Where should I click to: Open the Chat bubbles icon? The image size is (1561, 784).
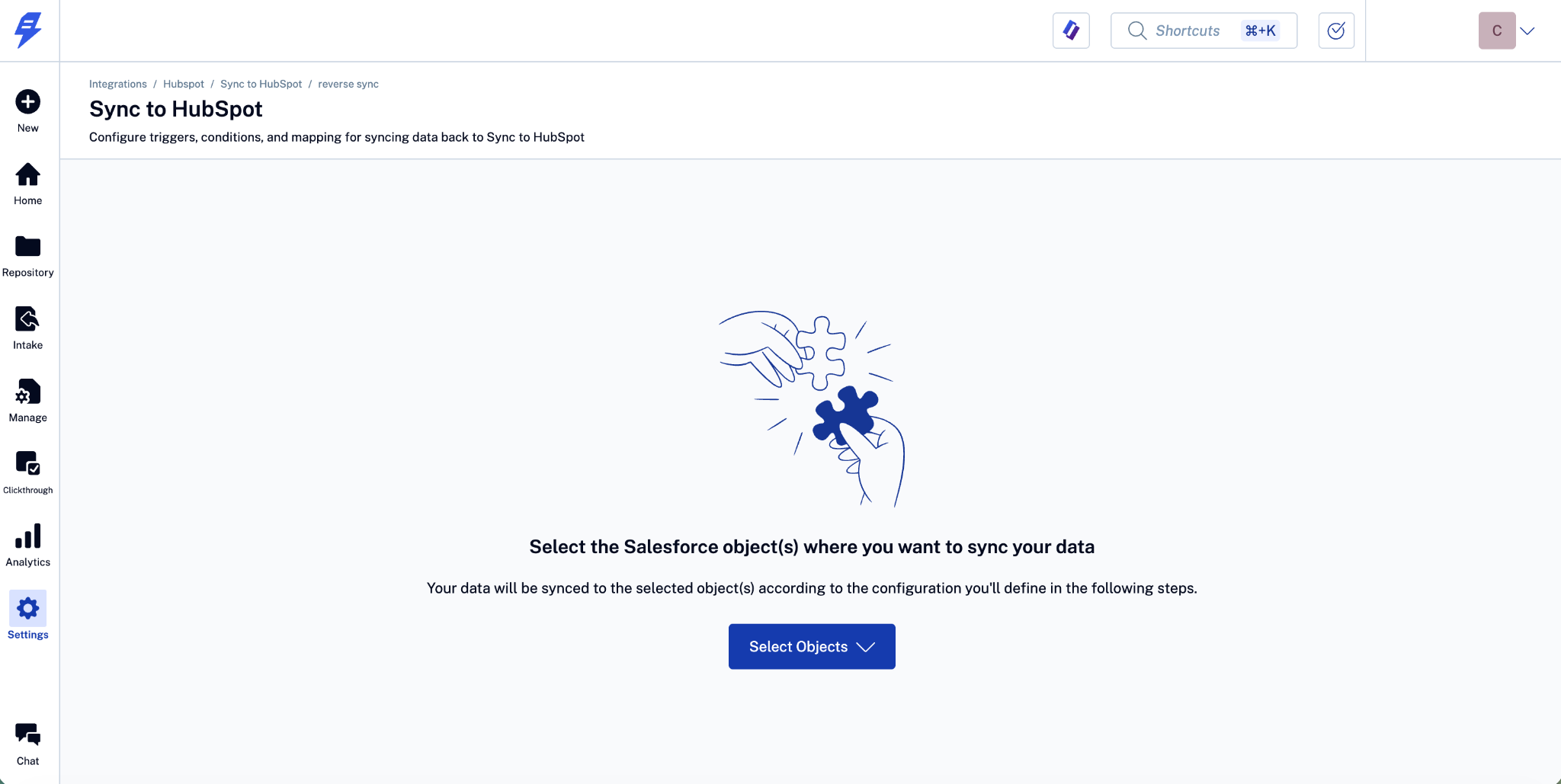tap(28, 734)
